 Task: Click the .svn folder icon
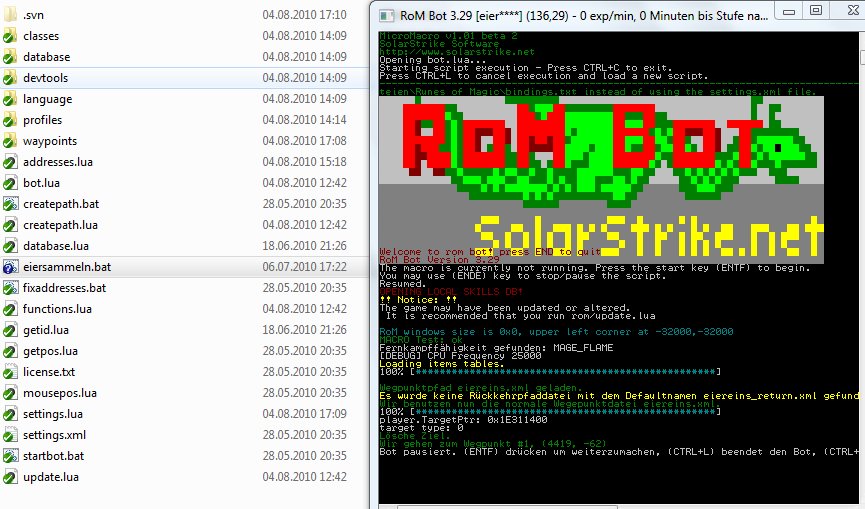point(10,15)
